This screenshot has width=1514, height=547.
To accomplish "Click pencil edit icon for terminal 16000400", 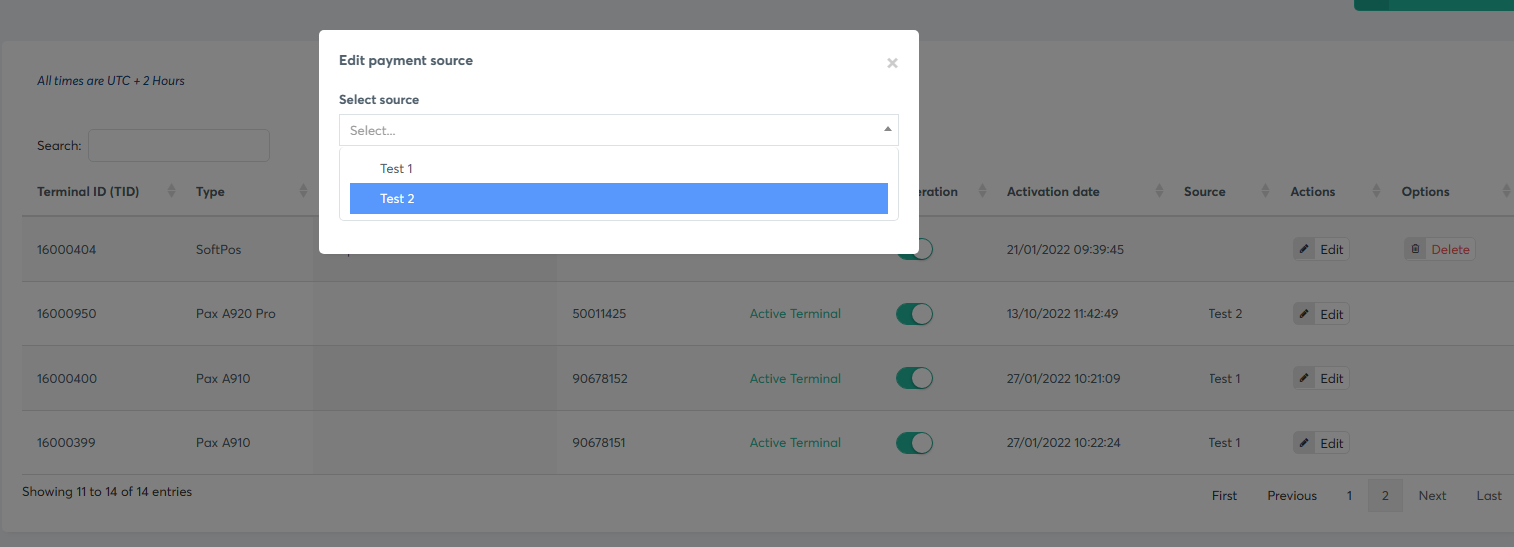I will tap(1304, 378).
